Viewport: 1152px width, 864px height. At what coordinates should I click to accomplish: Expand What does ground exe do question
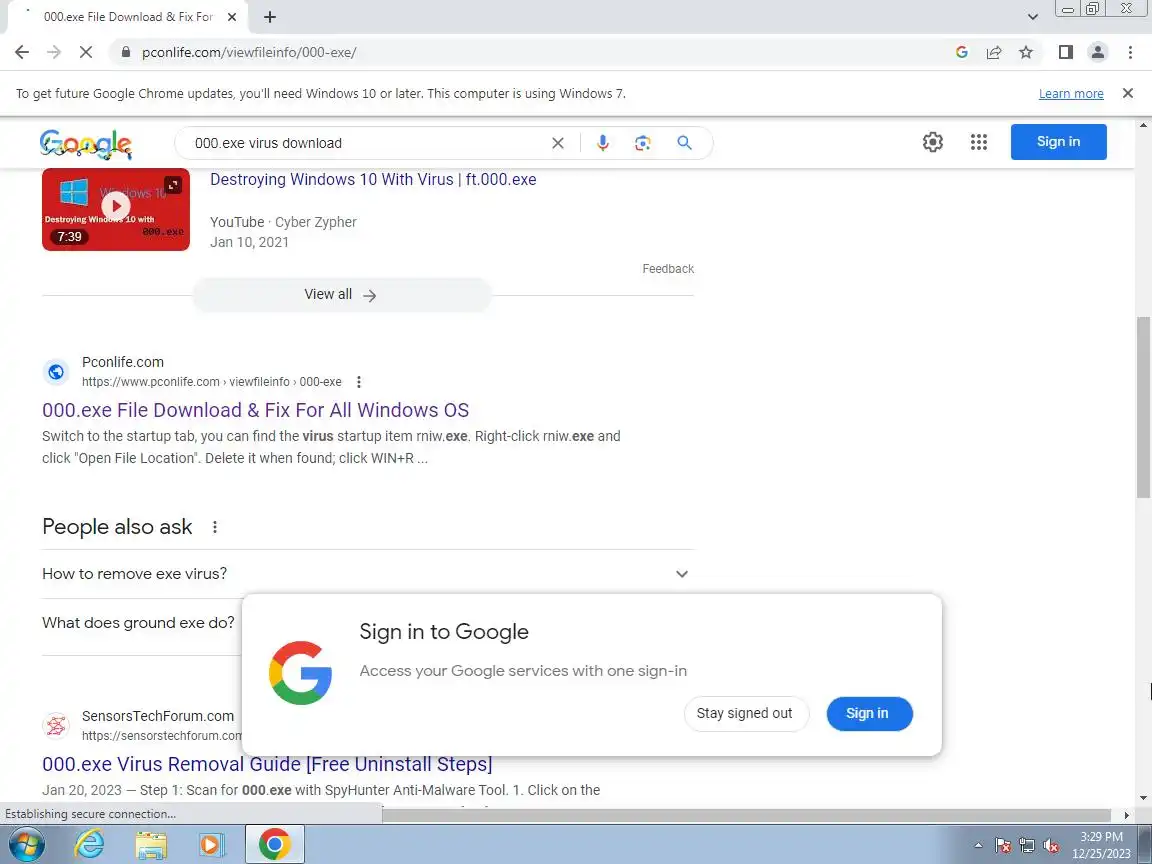pyautogui.click(x=141, y=623)
